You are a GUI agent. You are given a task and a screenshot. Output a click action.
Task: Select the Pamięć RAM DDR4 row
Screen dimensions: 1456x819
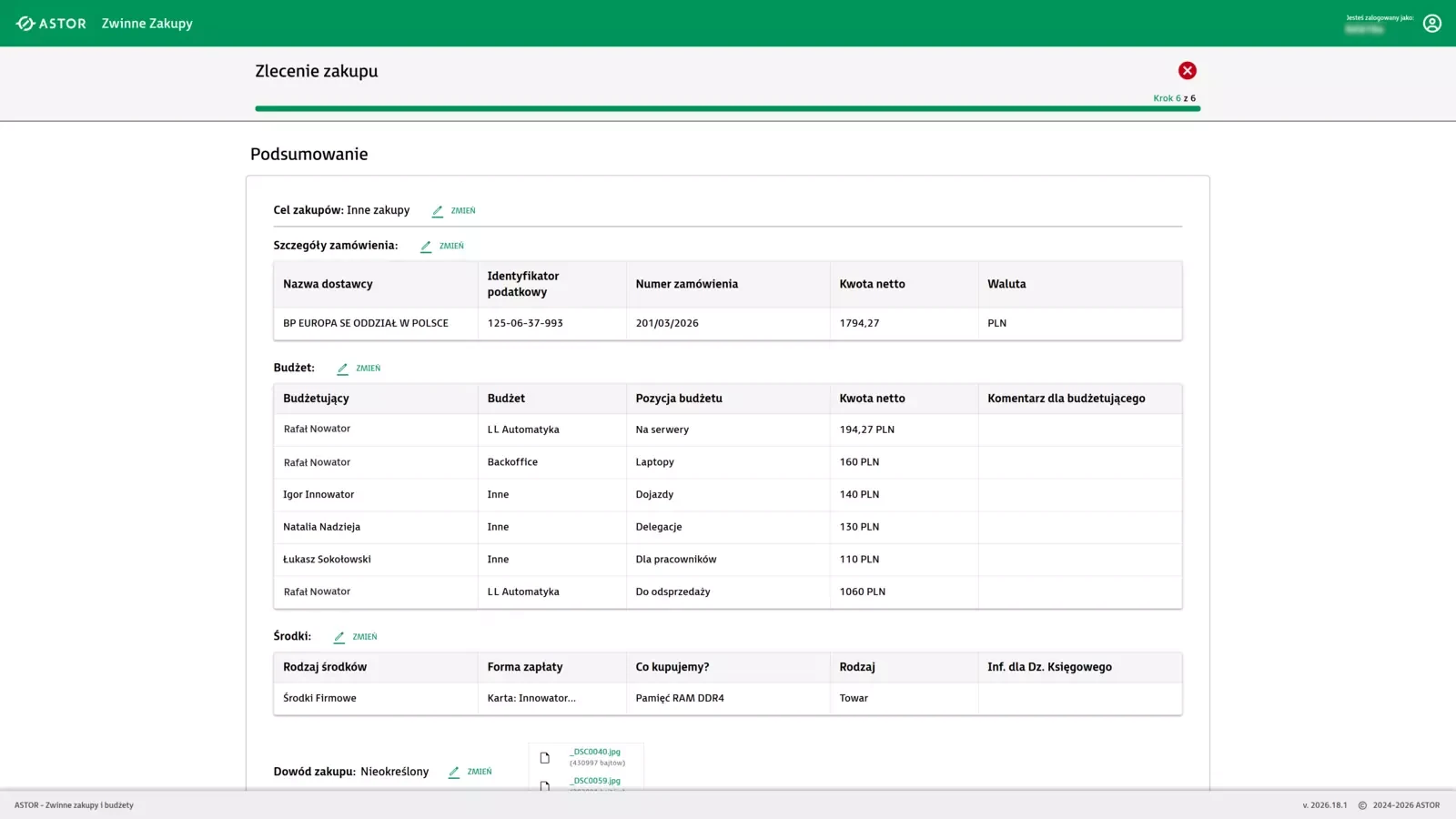pos(679,698)
